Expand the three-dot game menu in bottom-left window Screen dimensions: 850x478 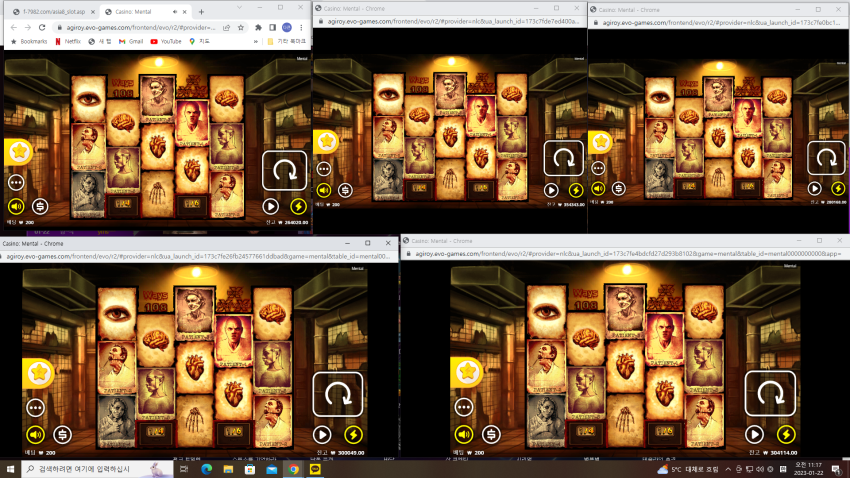click(x=35, y=408)
